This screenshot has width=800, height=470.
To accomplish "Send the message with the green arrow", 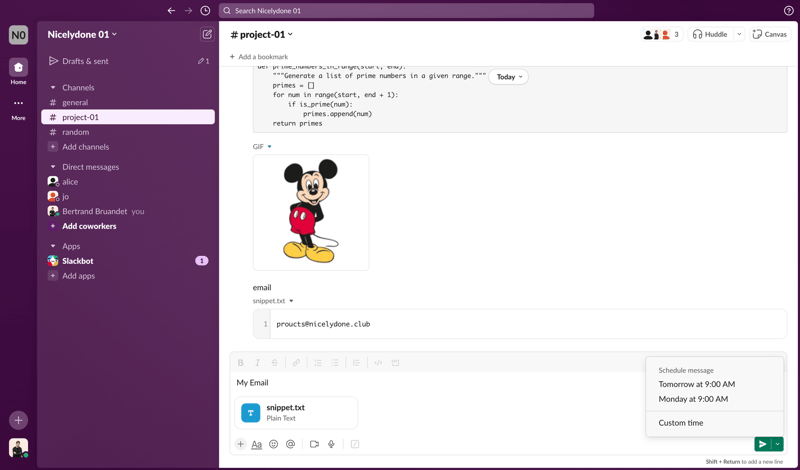I will (762, 444).
